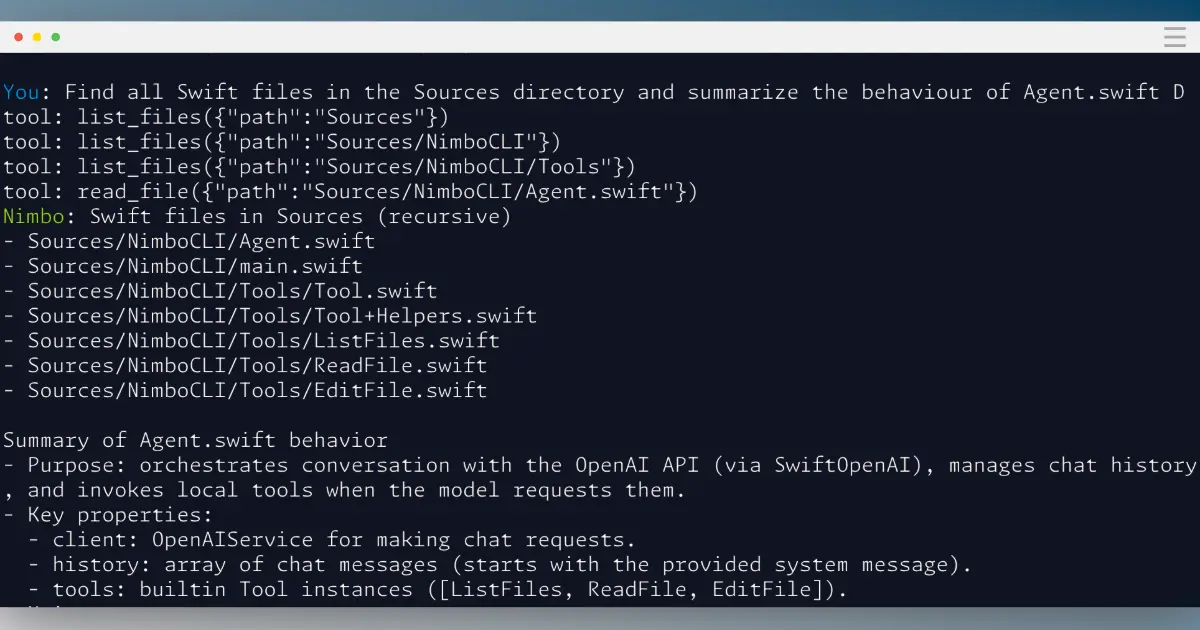Select the Tools/ListFiles.swift file path
Screen dimensions: 1200x630
point(263,341)
